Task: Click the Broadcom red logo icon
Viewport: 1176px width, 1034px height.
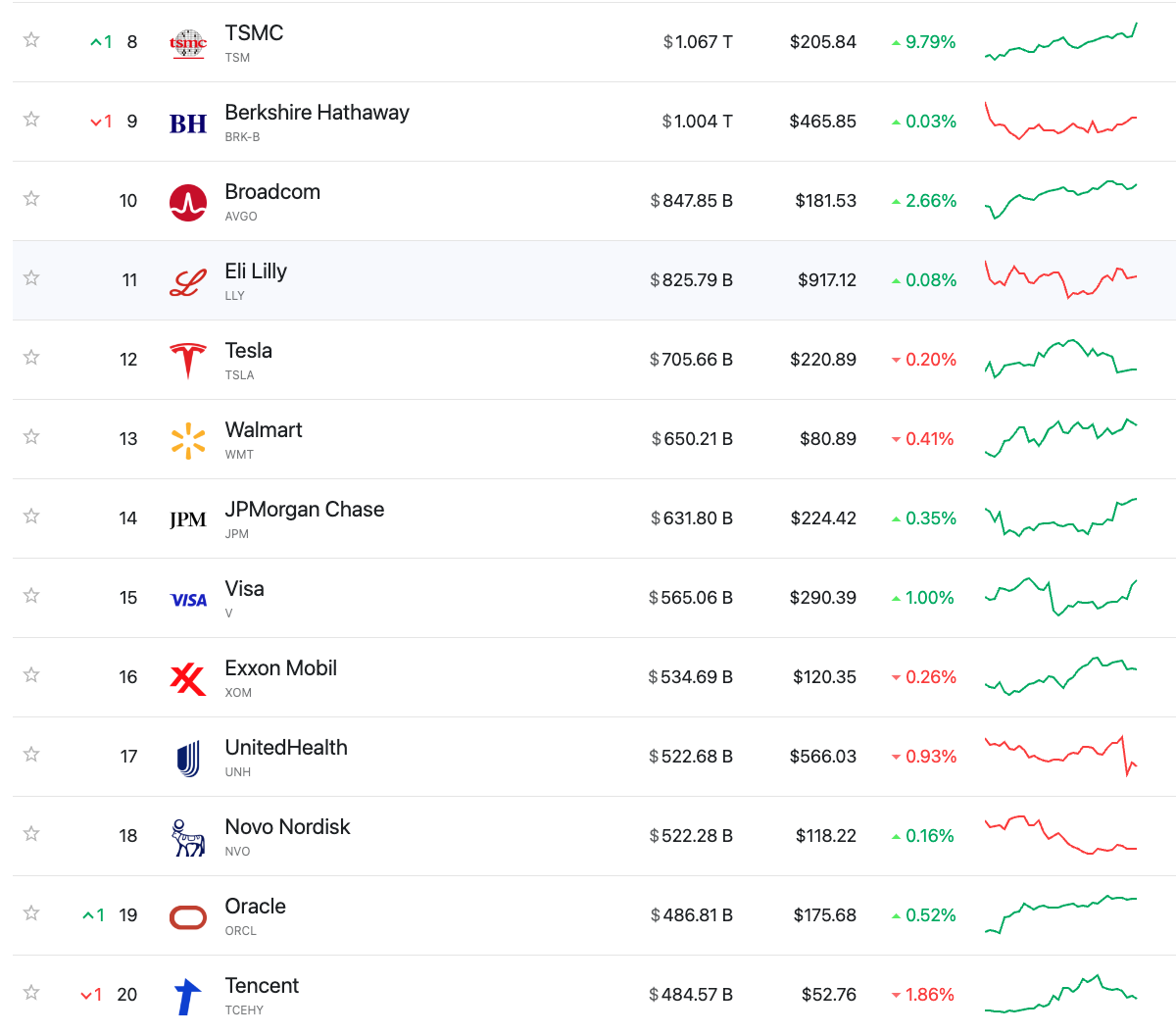Action: click(x=187, y=203)
